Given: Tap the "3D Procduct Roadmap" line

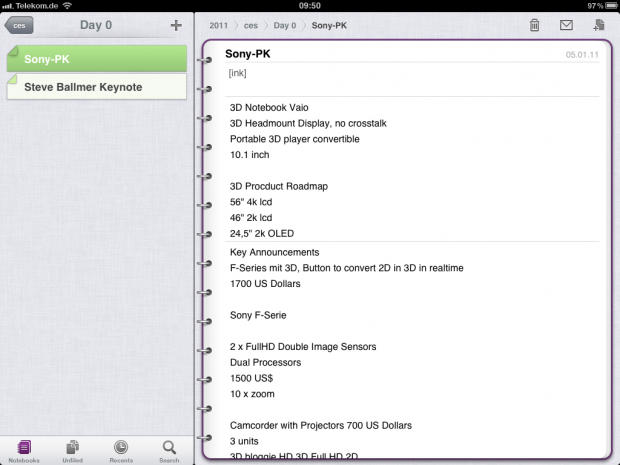Looking at the screenshot, I should click(x=279, y=186).
